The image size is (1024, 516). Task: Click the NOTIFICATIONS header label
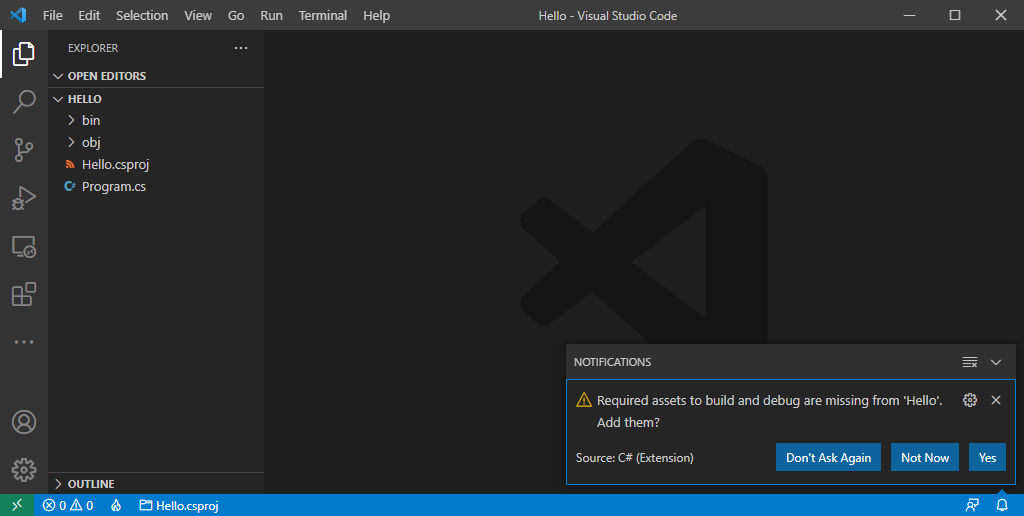[x=613, y=362]
